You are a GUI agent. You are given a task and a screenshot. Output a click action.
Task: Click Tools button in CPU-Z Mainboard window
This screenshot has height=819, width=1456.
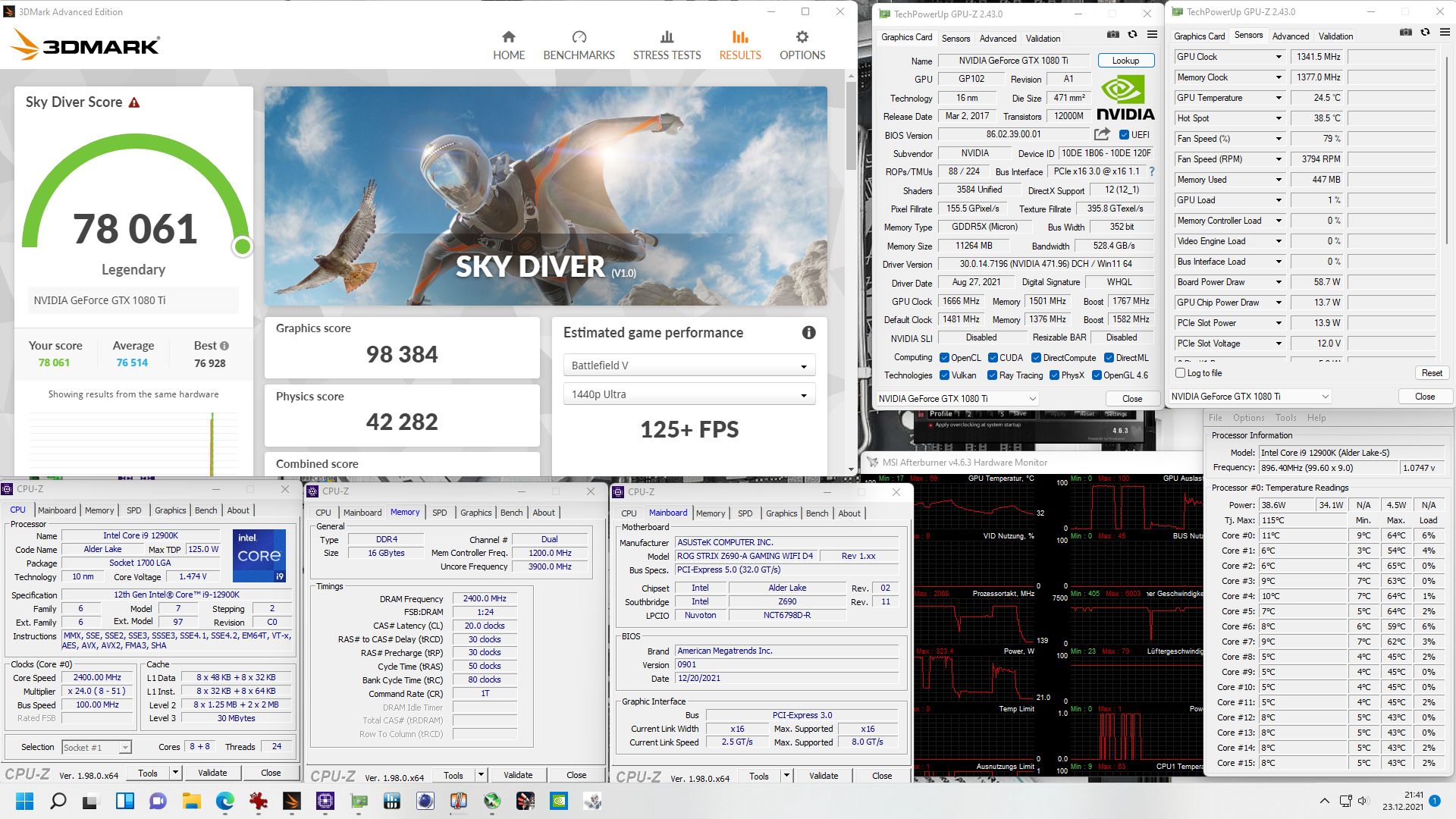click(759, 776)
